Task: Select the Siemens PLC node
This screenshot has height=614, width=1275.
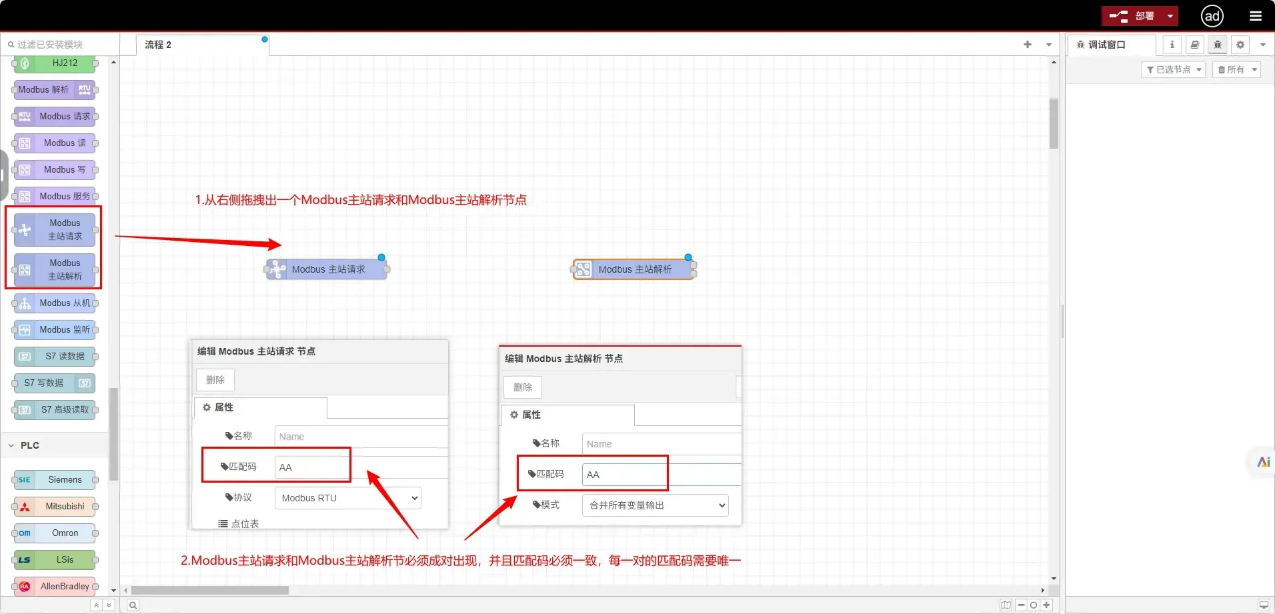Action: (x=55, y=479)
